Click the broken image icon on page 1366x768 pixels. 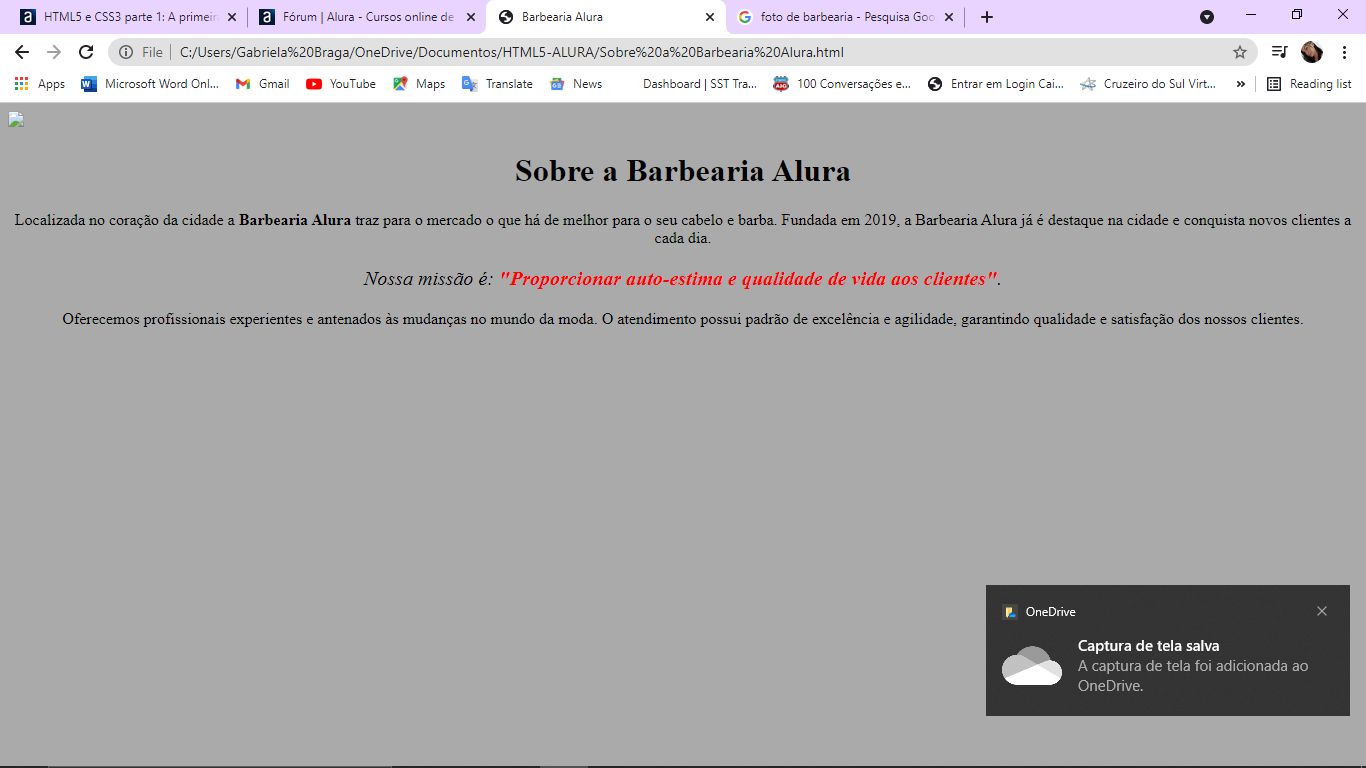coord(16,120)
